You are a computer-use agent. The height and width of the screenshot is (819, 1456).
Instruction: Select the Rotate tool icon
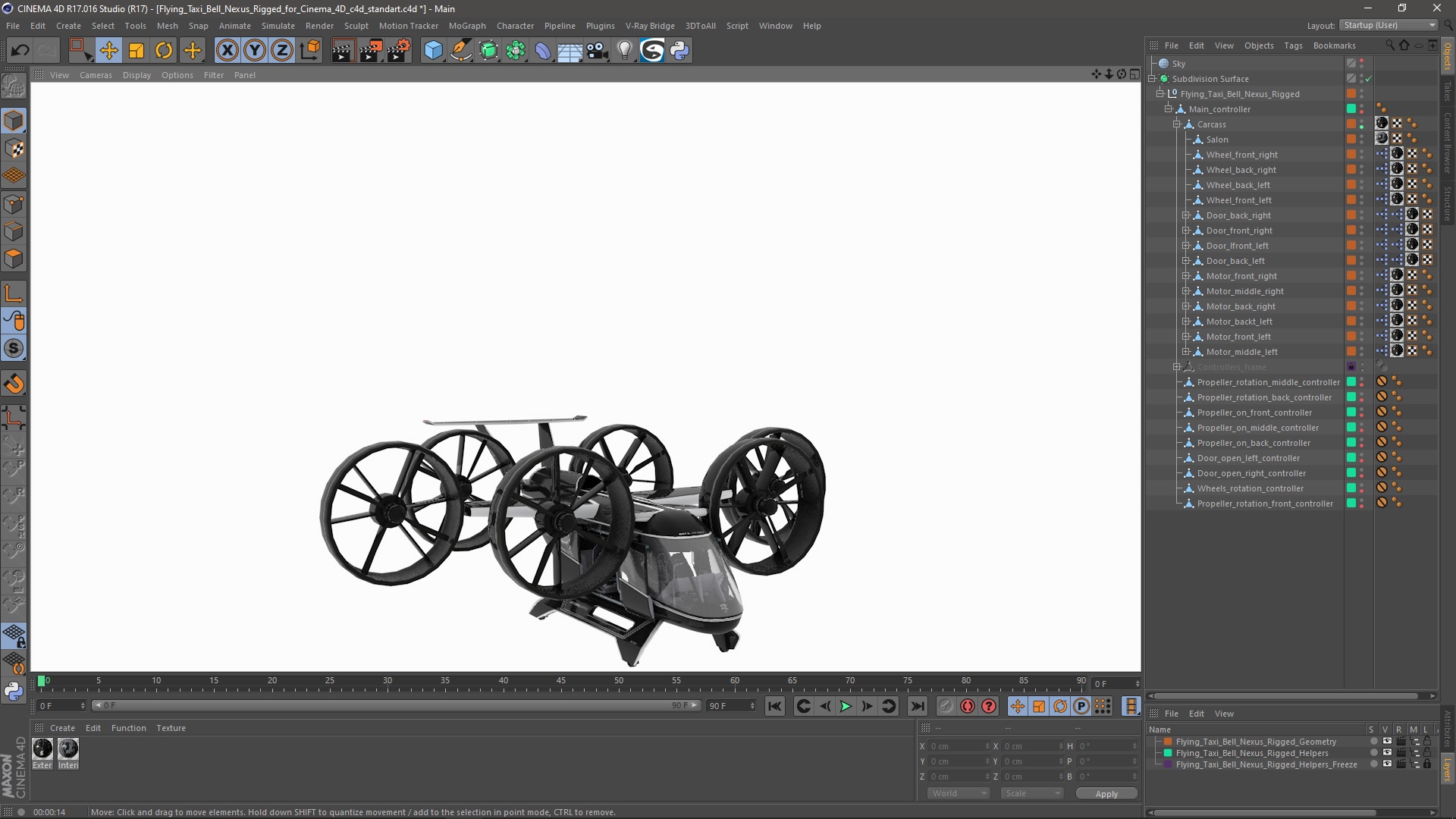[x=164, y=51]
